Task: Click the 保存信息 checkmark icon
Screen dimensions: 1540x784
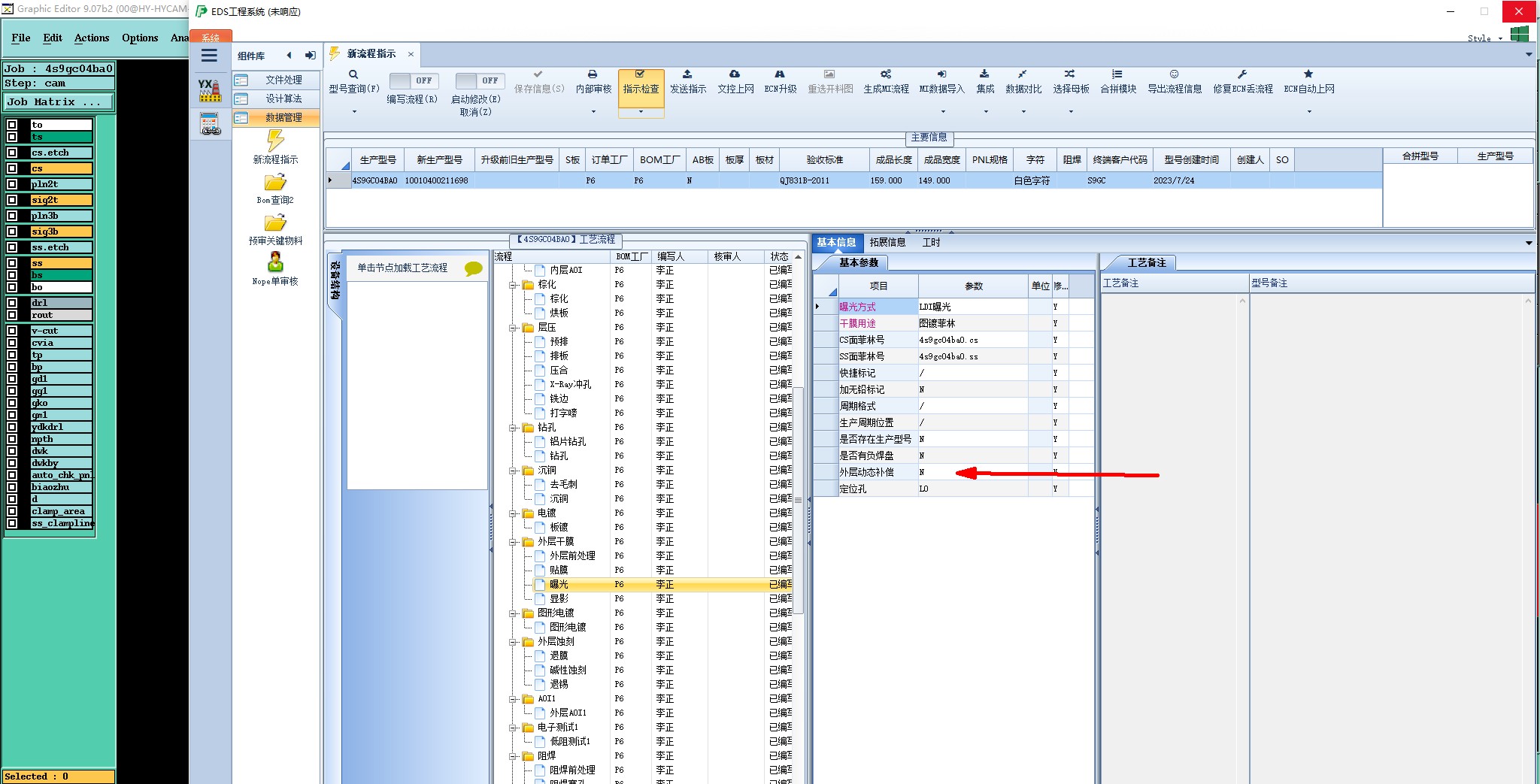Action: (x=538, y=74)
